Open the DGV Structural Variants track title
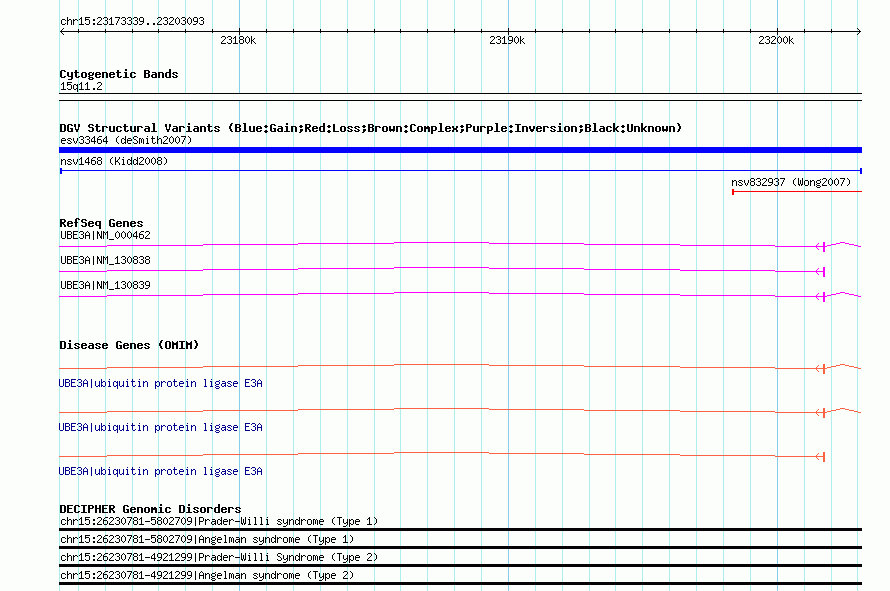 coord(370,128)
